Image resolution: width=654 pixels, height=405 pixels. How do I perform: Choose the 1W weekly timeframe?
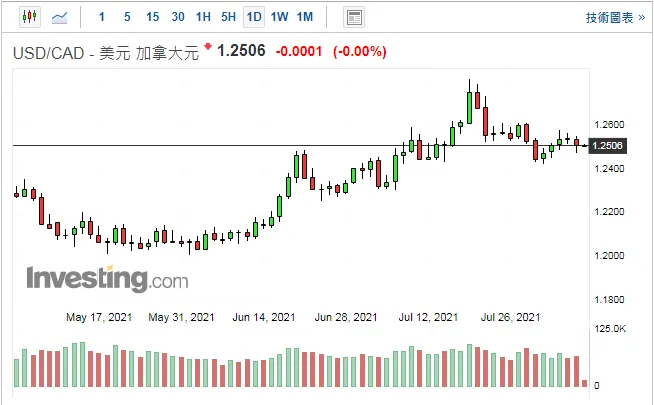[279, 17]
